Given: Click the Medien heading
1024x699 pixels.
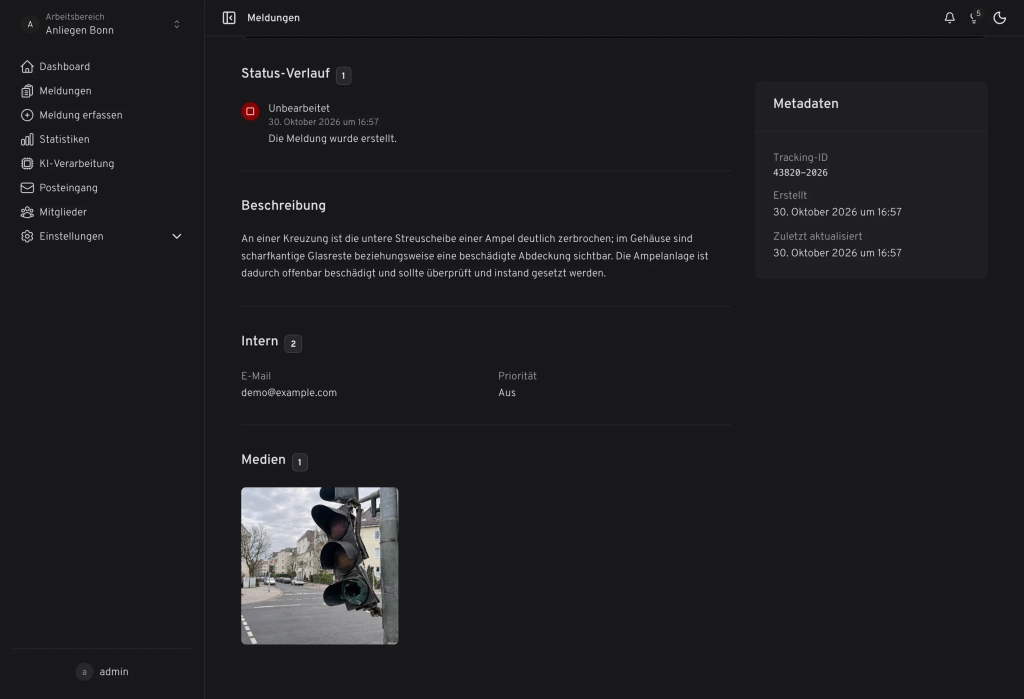Looking at the screenshot, I should [x=263, y=459].
